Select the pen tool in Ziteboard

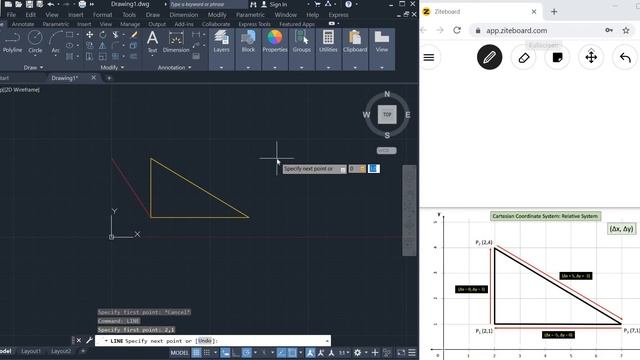point(489,57)
